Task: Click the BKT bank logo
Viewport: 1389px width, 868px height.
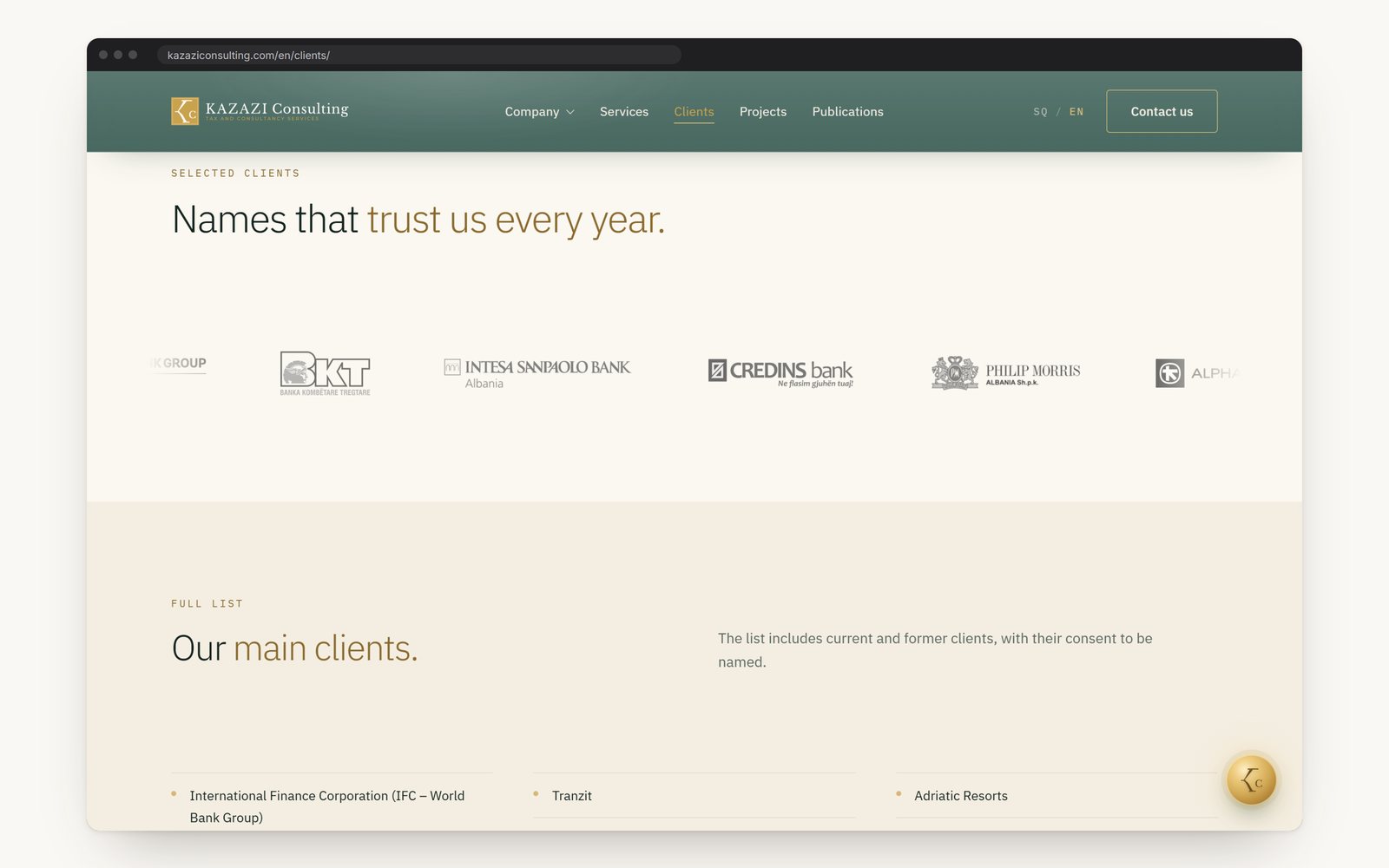Action: (325, 373)
